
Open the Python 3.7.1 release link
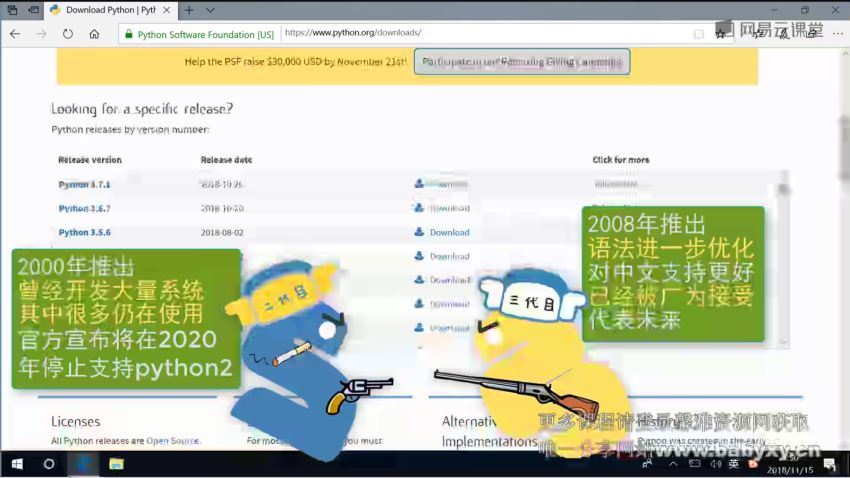84,185
